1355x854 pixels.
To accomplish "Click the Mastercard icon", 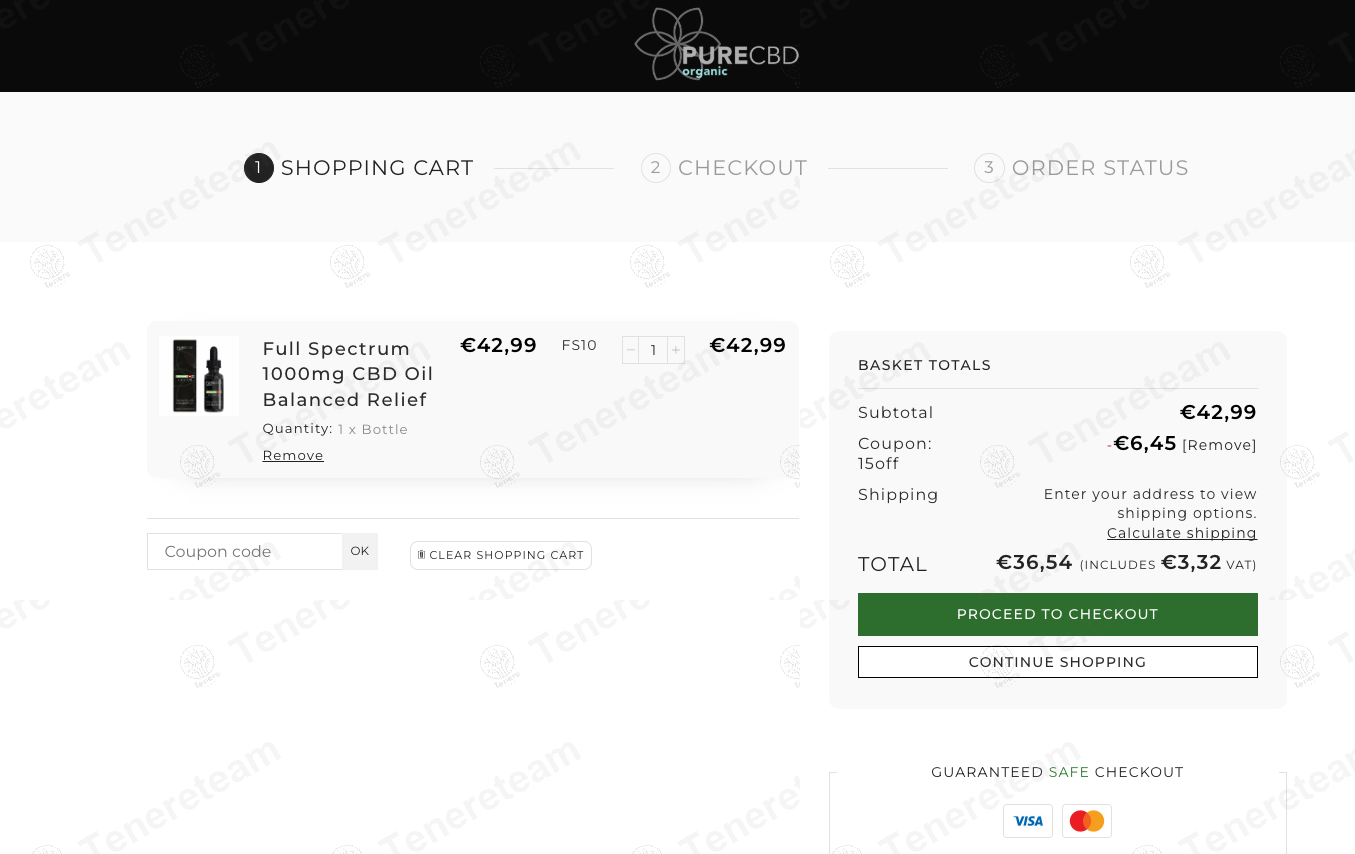I will (1086, 821).
